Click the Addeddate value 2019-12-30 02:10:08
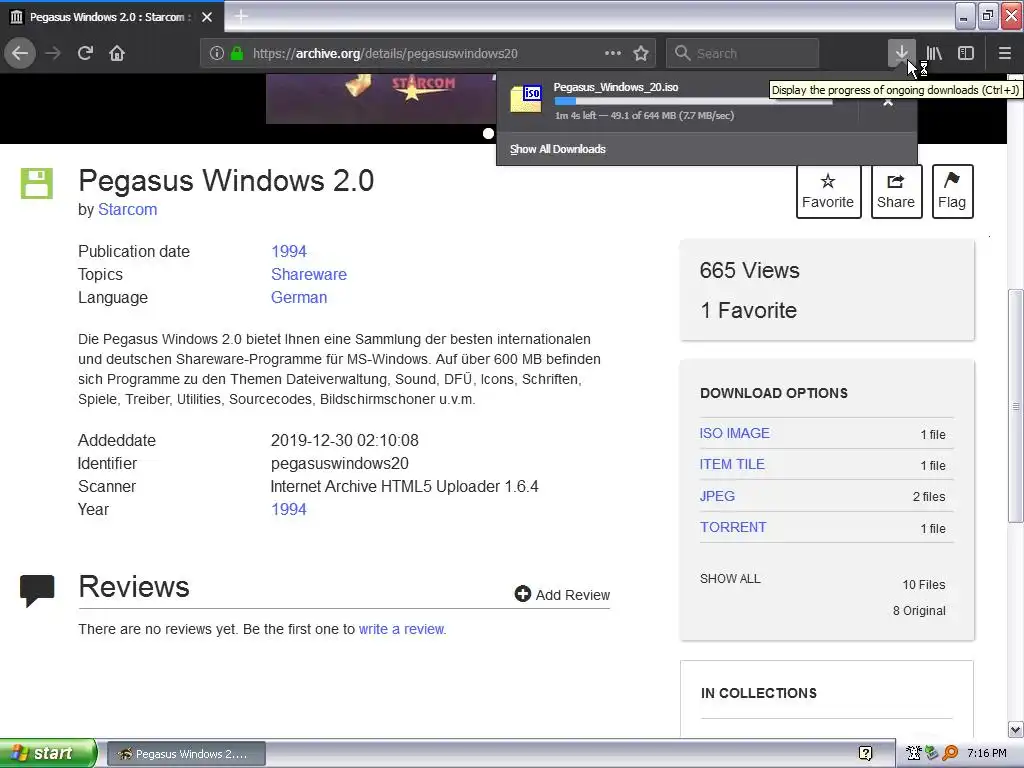Image resolution: width=1024 pixels, height=768 pixels. [x=345, y=440]
